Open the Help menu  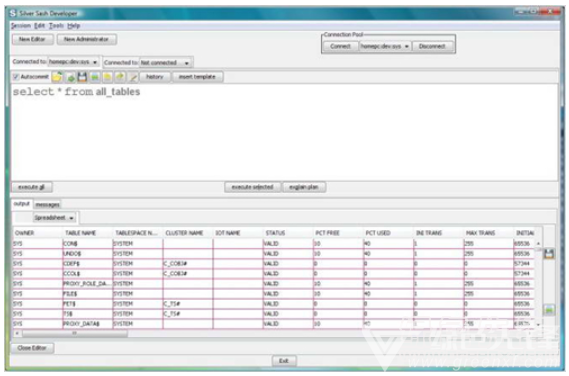click(x=74, y=26)
